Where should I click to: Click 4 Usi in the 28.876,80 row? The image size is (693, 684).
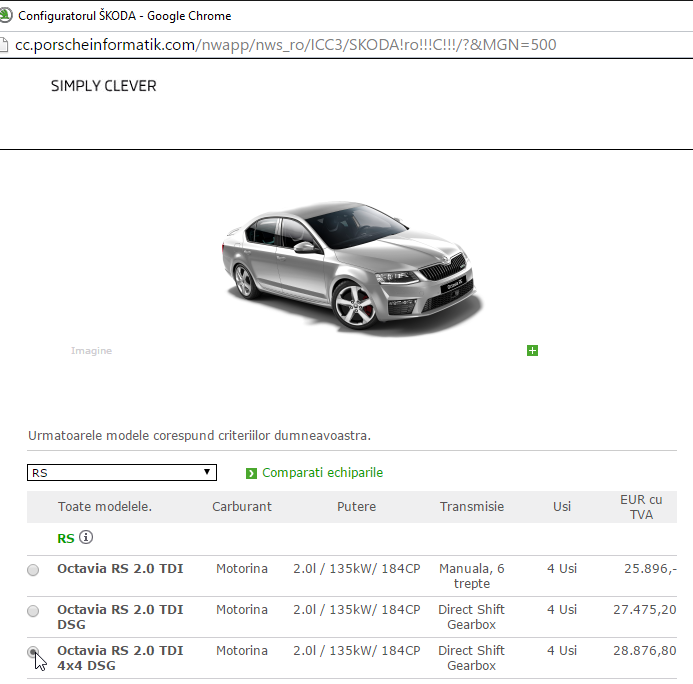tap(562, 650)
